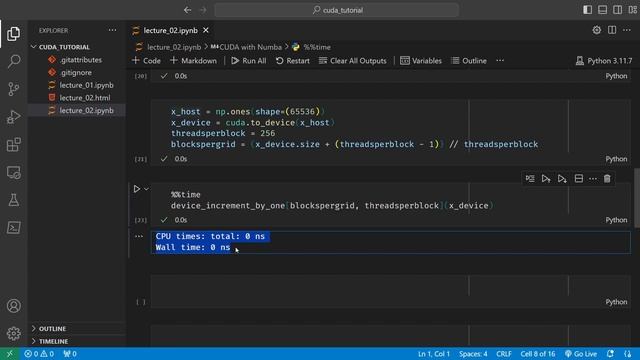This screenshot has width=640, height=360.
Task: Click Run All in notebook toolbar
Action: coord(249,61)
